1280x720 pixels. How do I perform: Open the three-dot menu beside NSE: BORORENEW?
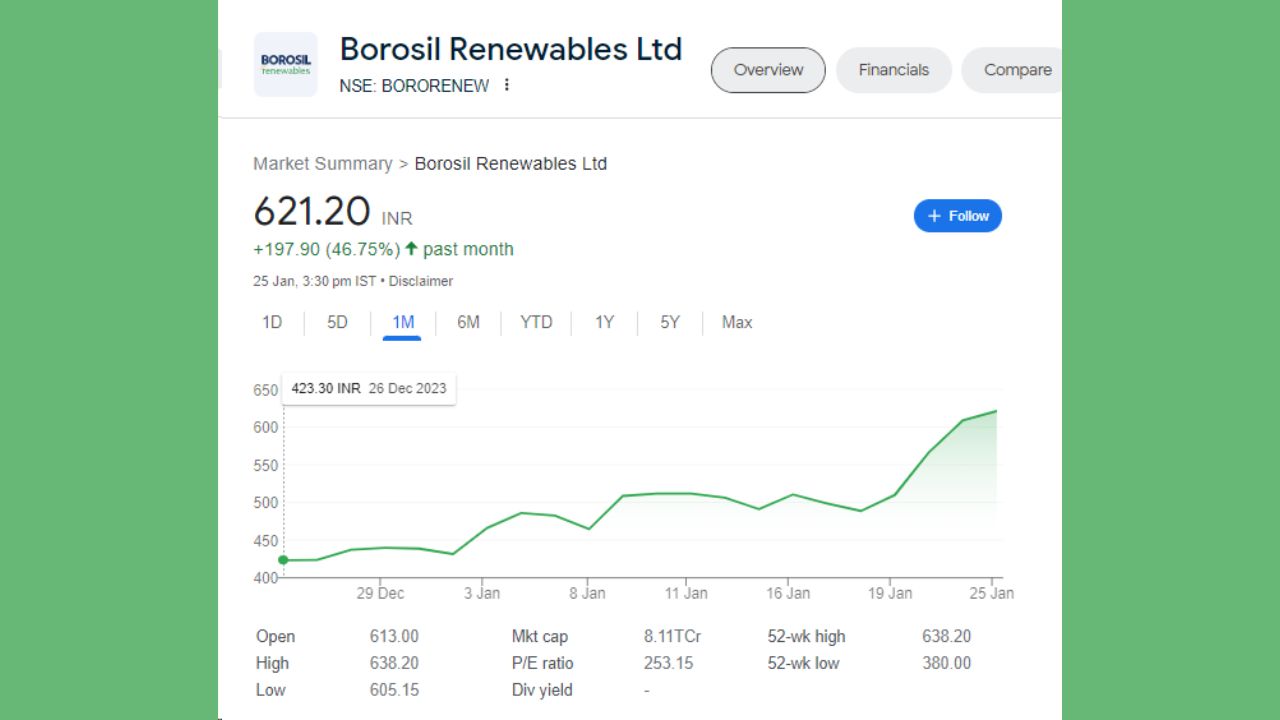(507, 85)
